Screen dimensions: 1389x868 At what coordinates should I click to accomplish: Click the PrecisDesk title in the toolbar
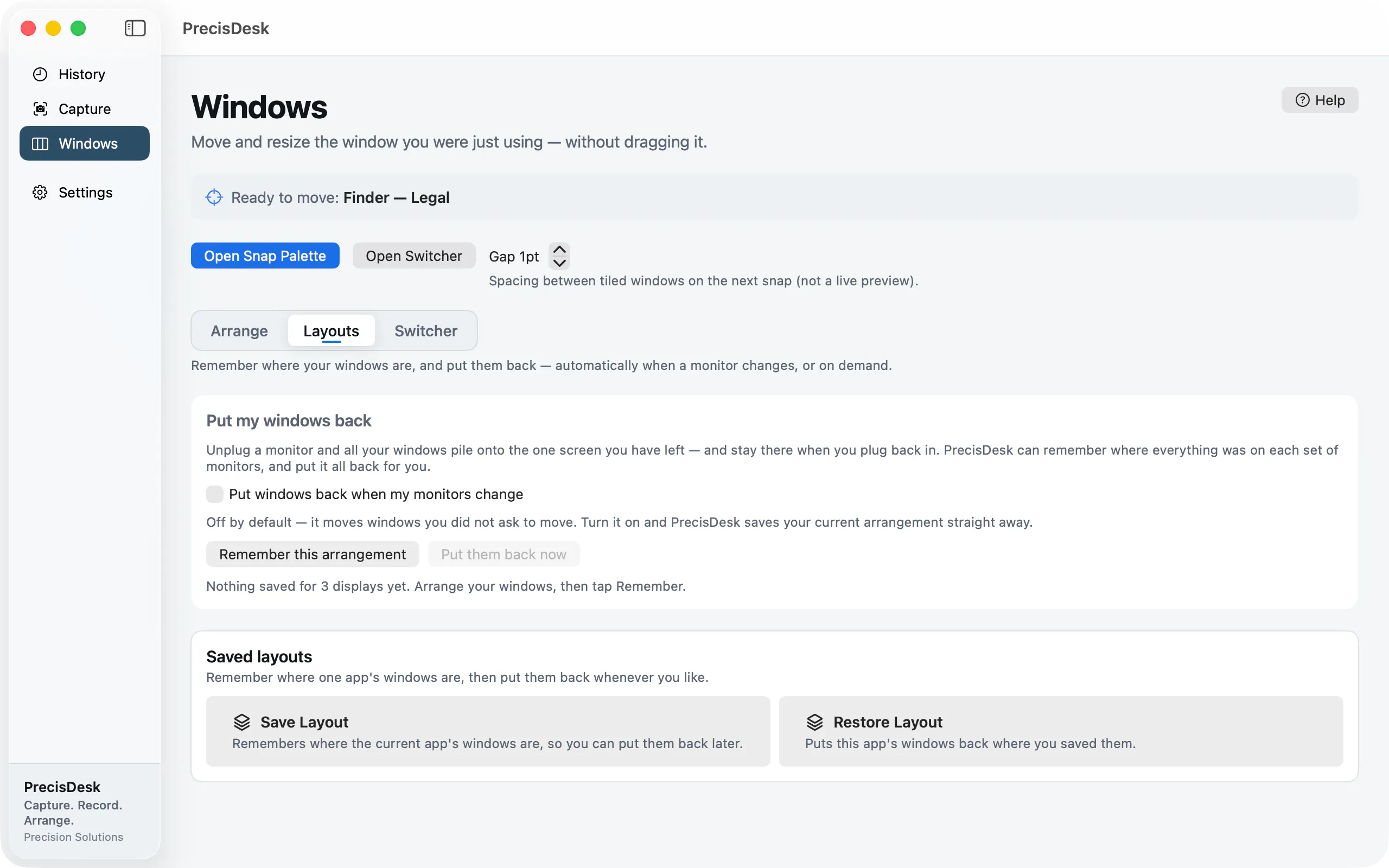[x=226, y=28]
